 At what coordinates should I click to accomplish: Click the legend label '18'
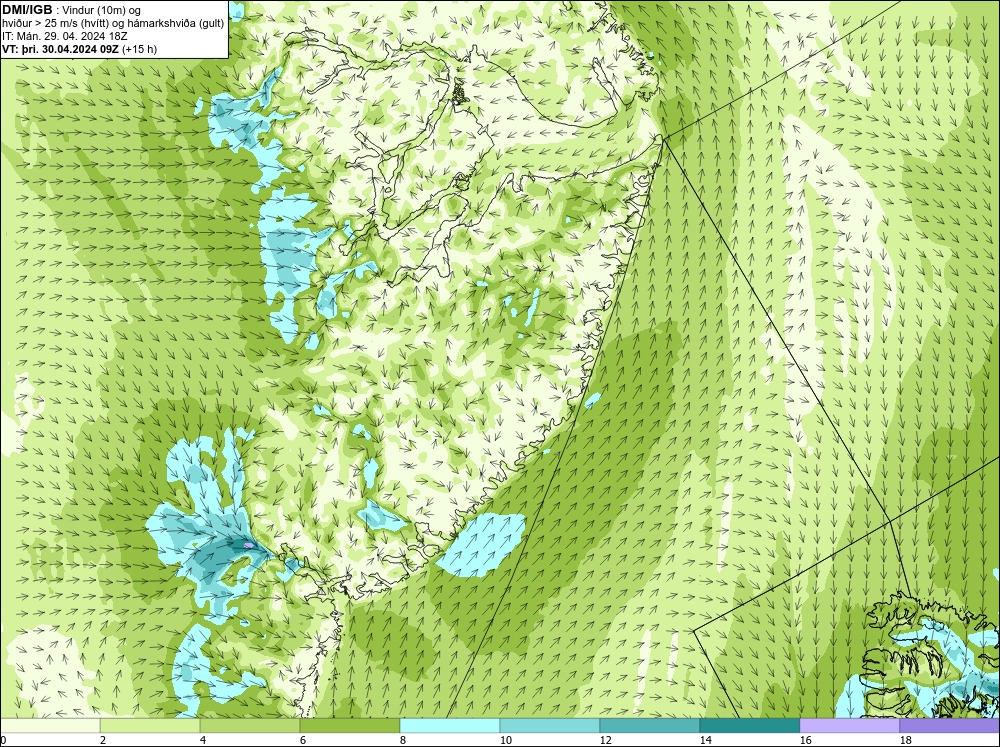[x=905, y=740]
